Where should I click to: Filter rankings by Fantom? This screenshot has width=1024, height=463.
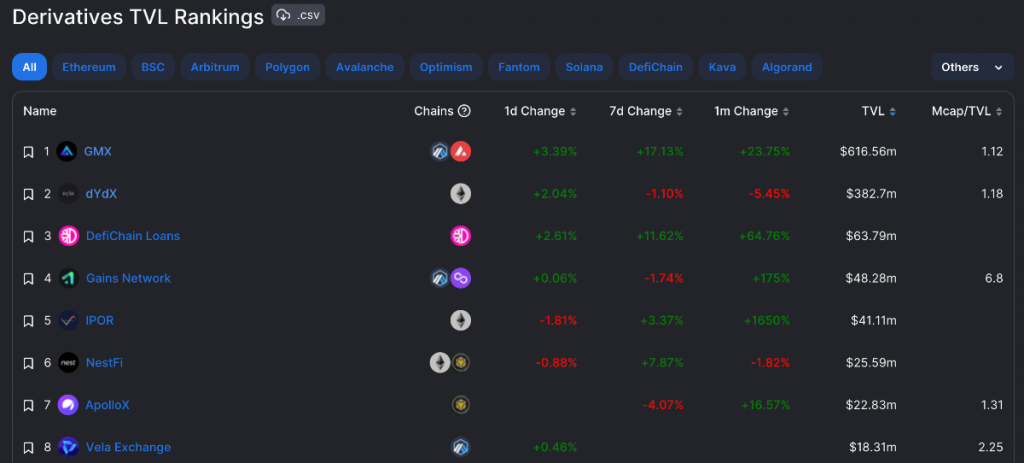pyautogui.click(x=519, y=67)
